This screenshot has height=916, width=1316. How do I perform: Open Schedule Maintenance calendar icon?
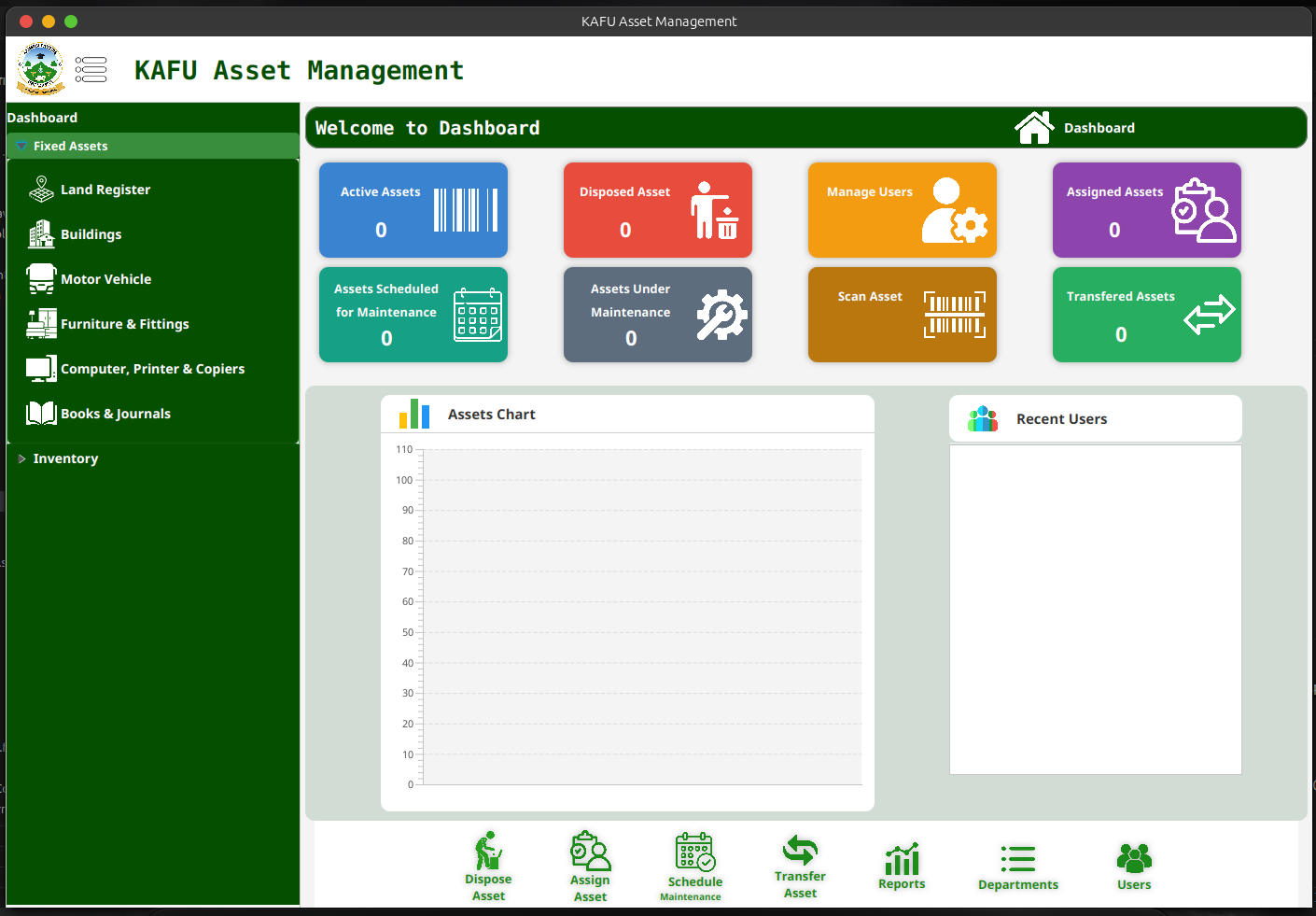694,852
